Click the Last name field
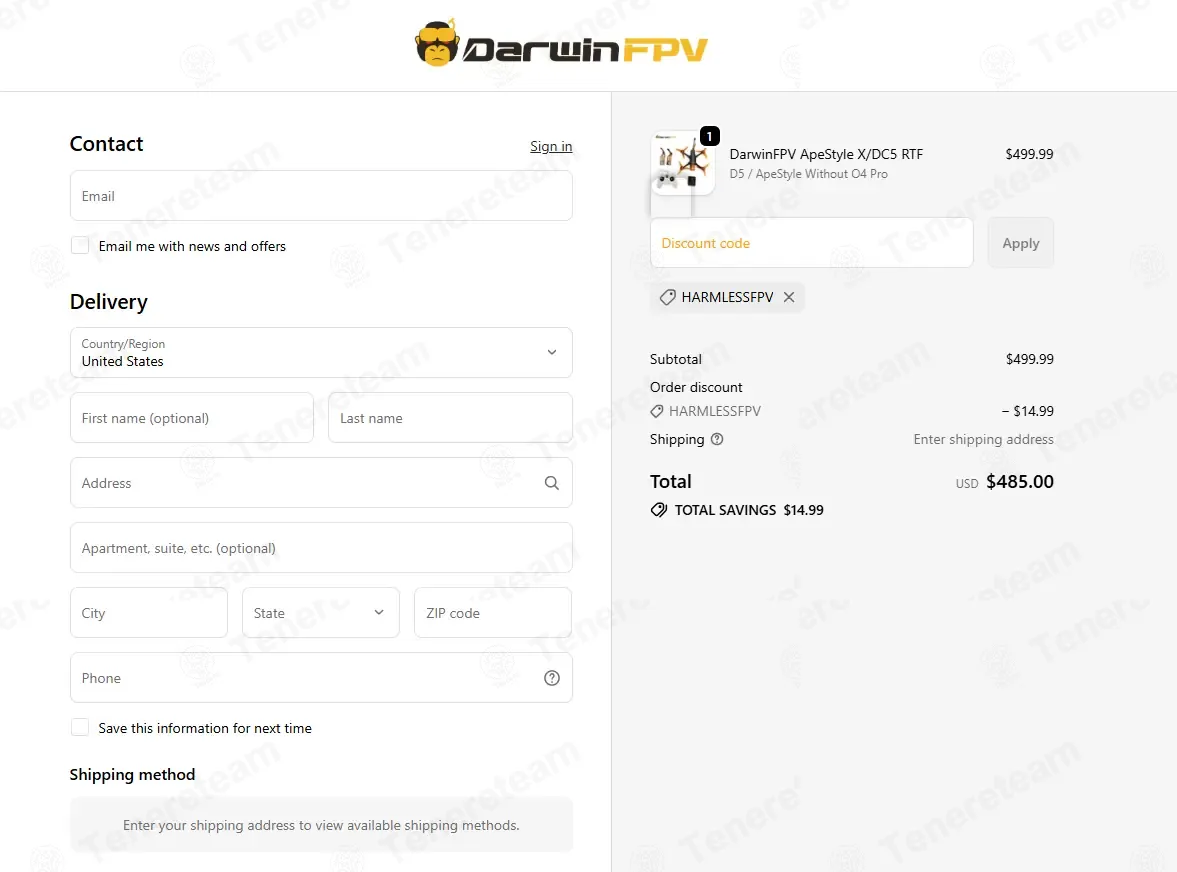The height and width of the screenshot is (872, 1177). (x=450, y=418)
